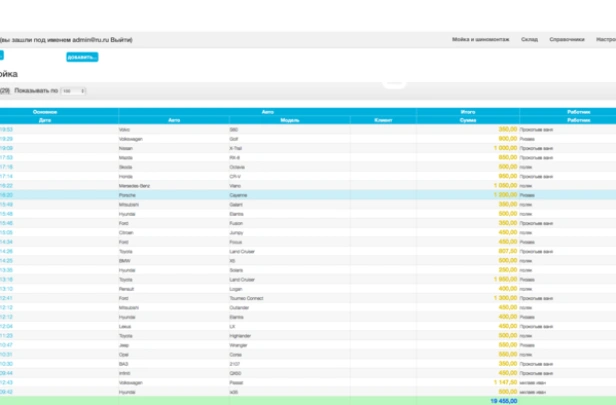
Task: Click the Выйти logout link
Action: [x=122, y=40]
